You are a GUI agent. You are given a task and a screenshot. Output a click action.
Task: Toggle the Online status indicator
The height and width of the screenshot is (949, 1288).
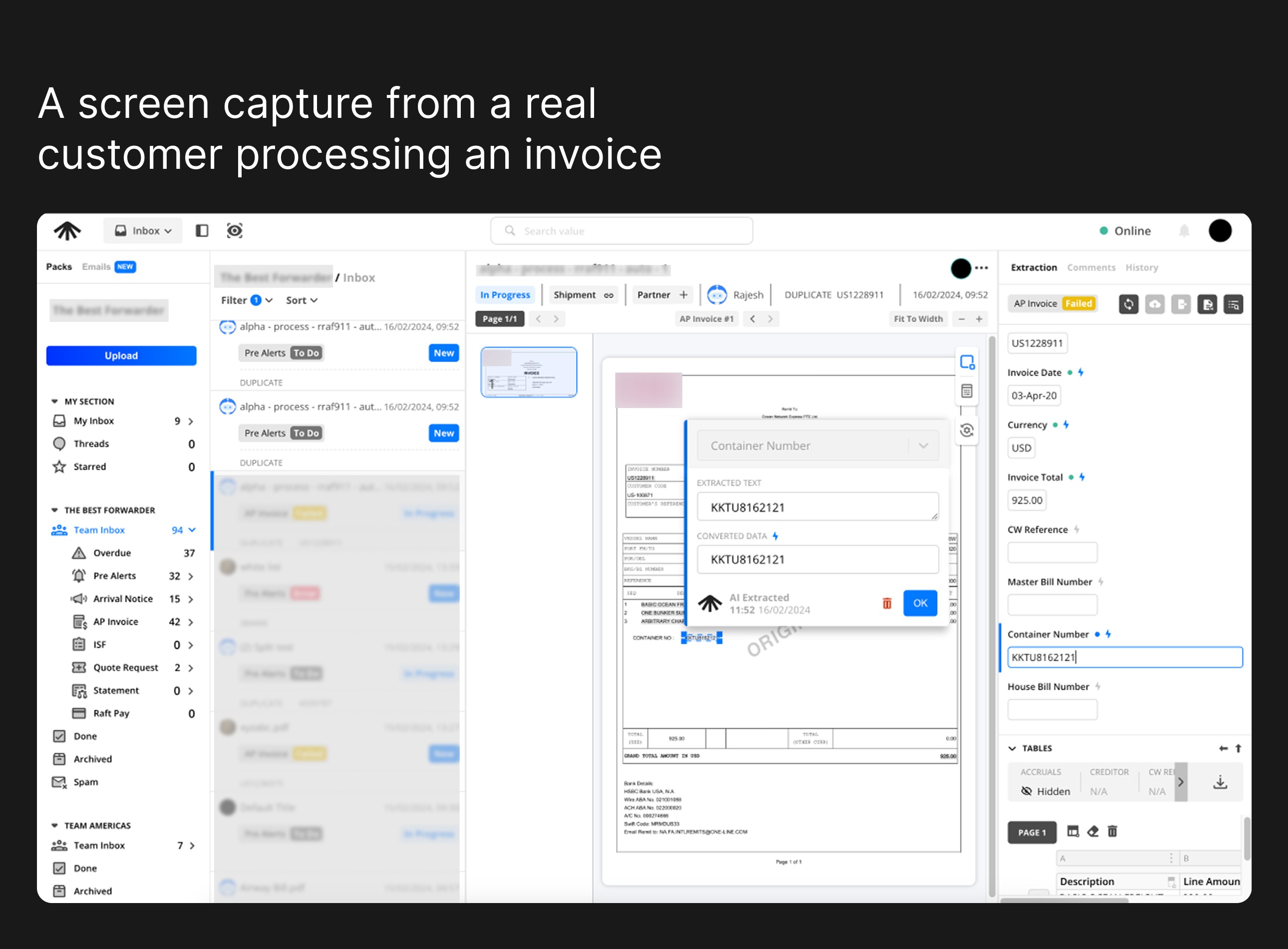(x=1124, y=231)
